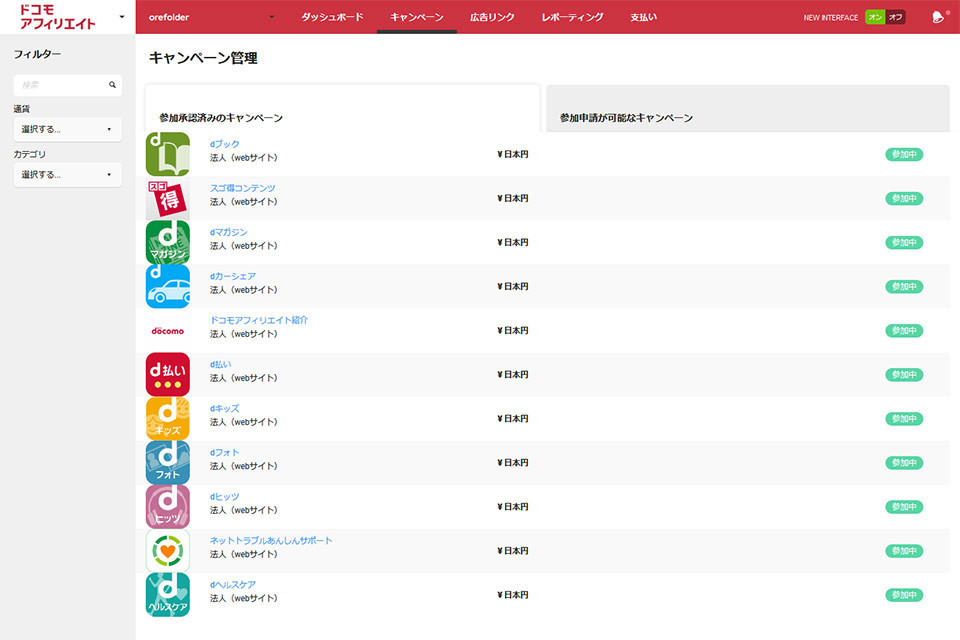
Task: Click 法人(webサイト) under dフォト
Action: click(244, 467)
